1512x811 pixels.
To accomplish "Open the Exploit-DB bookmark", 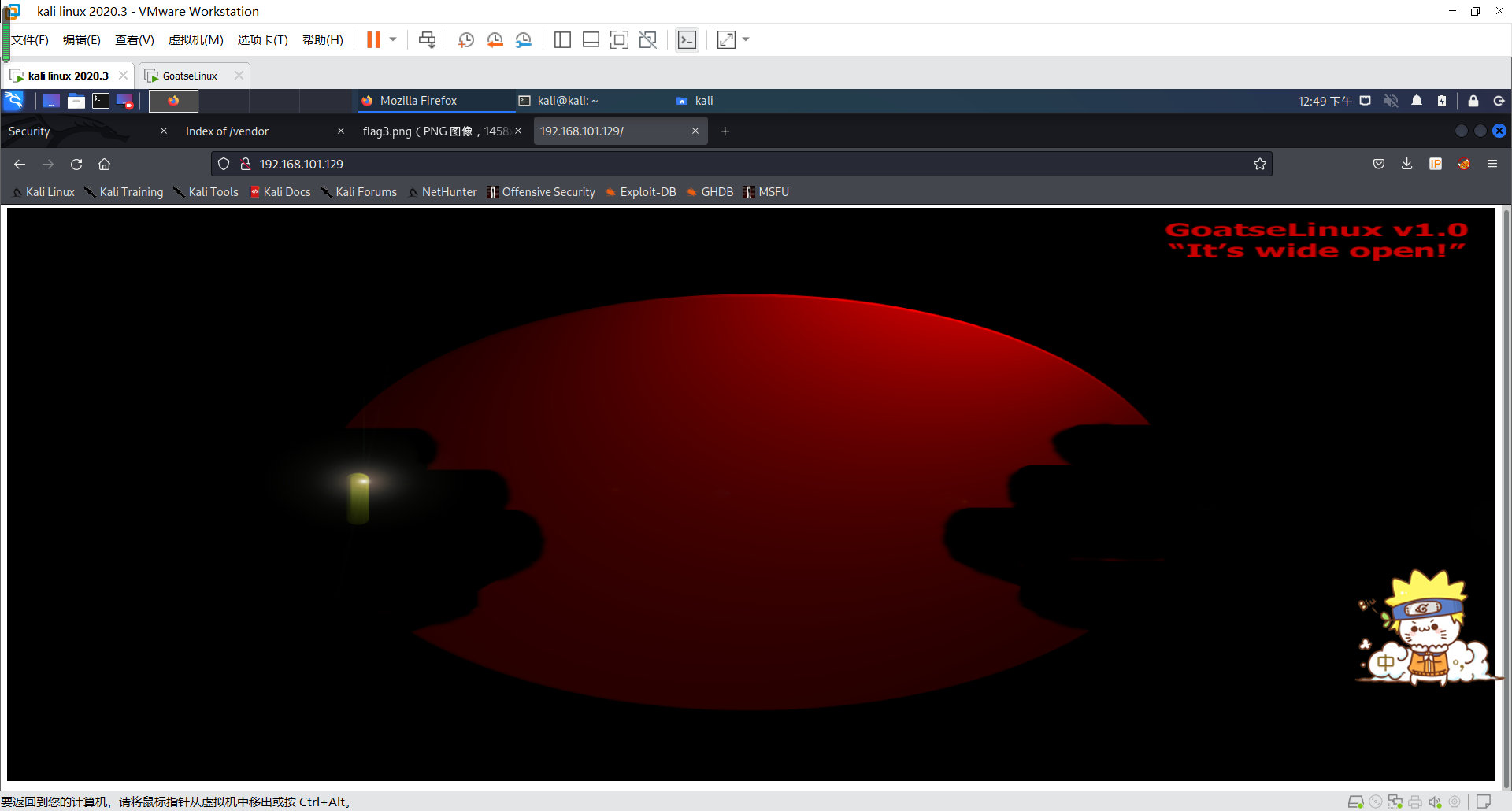I will (641, 192).
